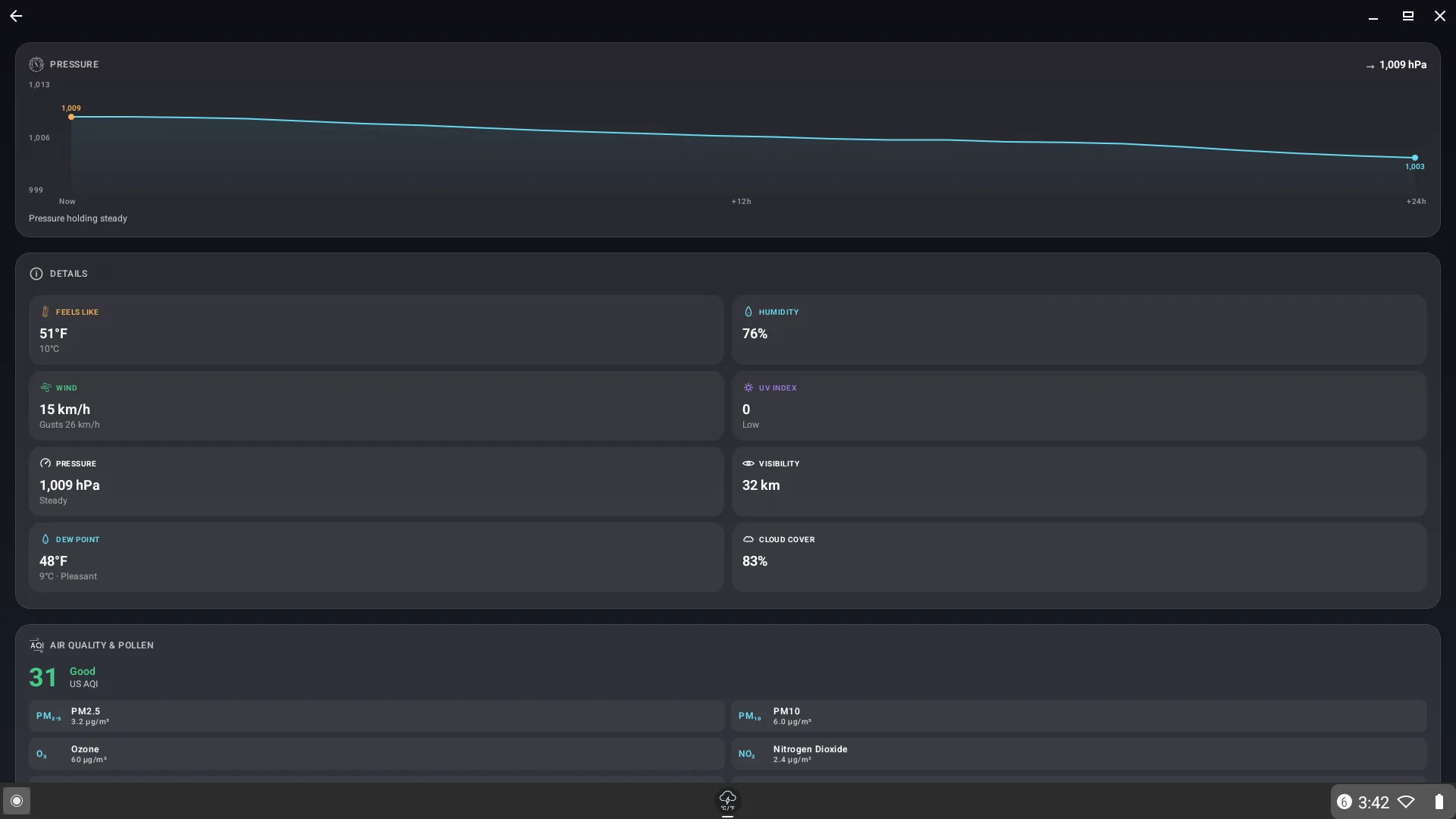Viewport: 1456px width, 819px height.
Task: Select the PM2.5 3.2 µg/m³ row
Action: (376, 716)
